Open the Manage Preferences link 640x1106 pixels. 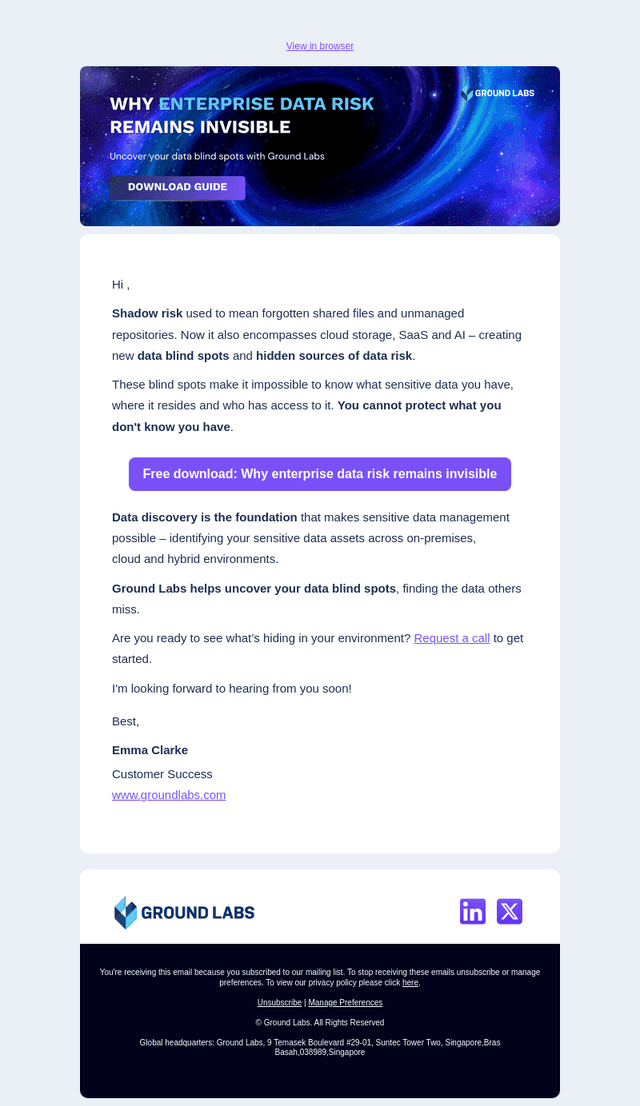[345, 1002]
